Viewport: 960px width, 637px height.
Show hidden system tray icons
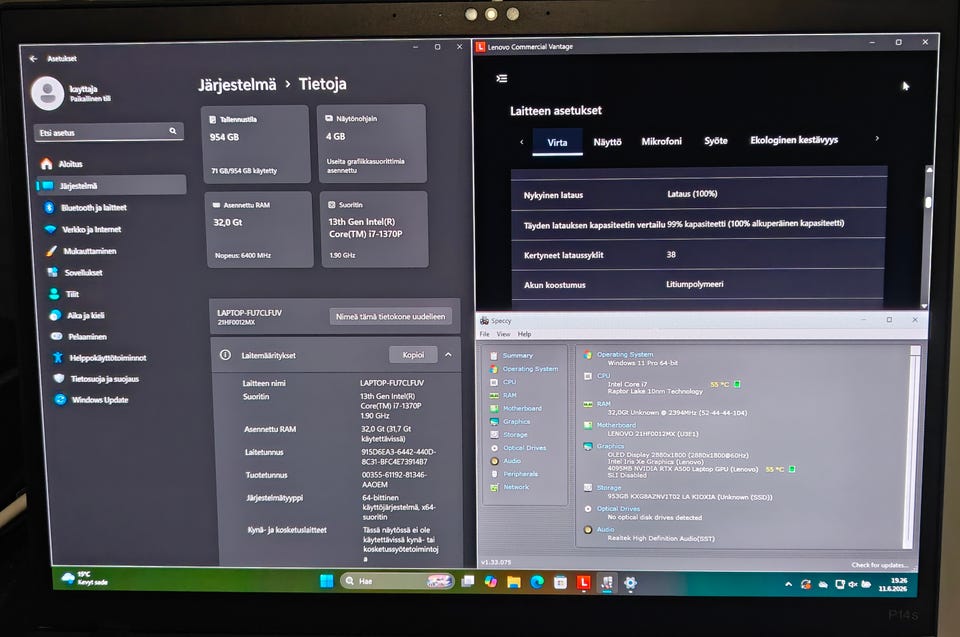click(x=788, y=584)
